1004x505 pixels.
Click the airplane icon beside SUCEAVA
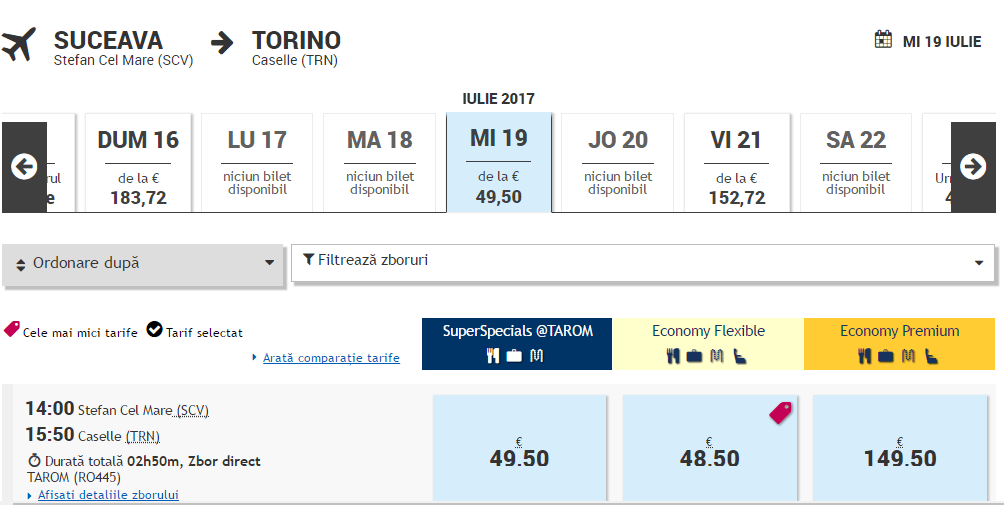coord(19,45)
